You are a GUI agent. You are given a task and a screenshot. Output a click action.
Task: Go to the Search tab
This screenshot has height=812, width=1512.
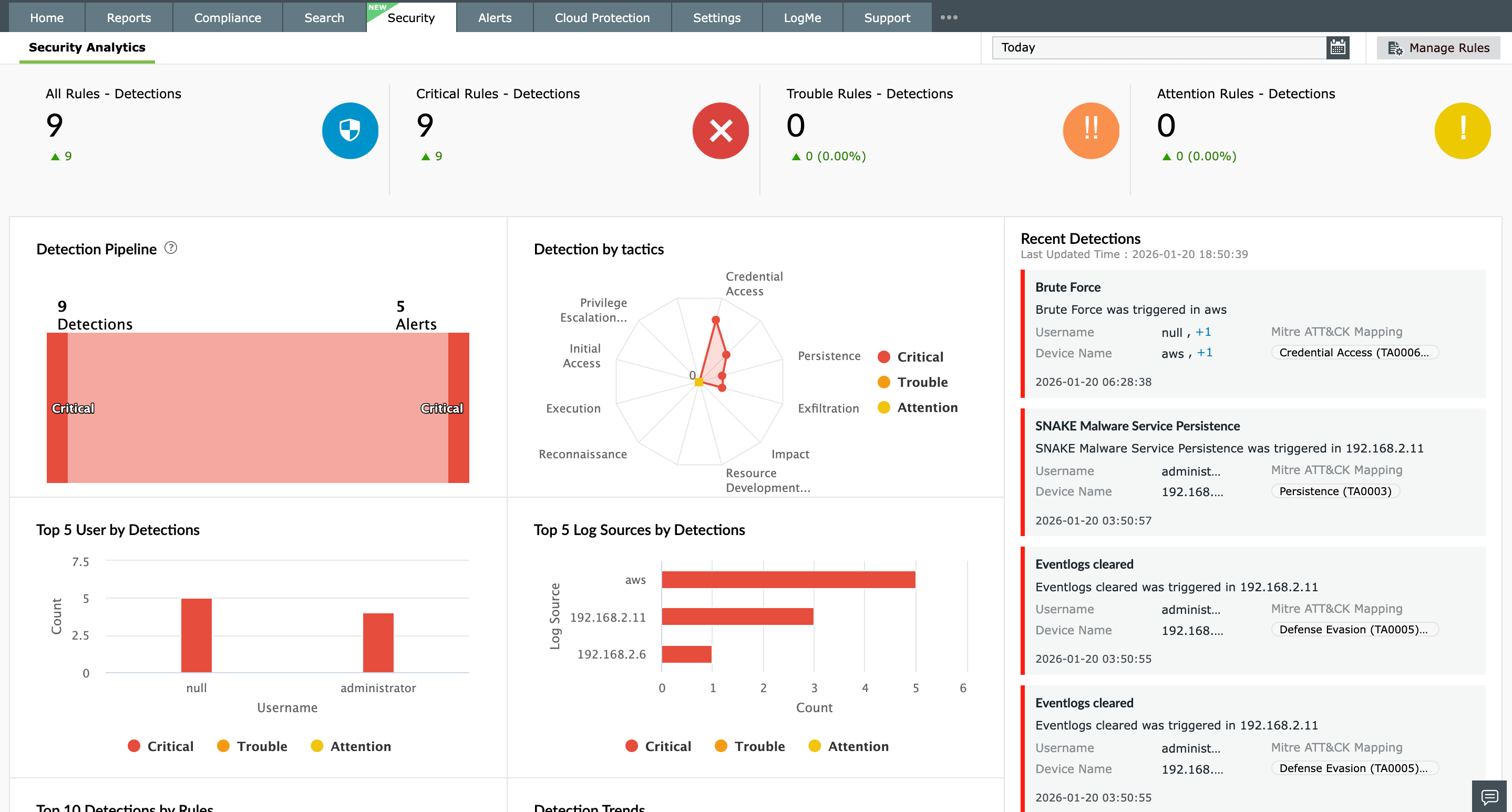pos(324,18)
